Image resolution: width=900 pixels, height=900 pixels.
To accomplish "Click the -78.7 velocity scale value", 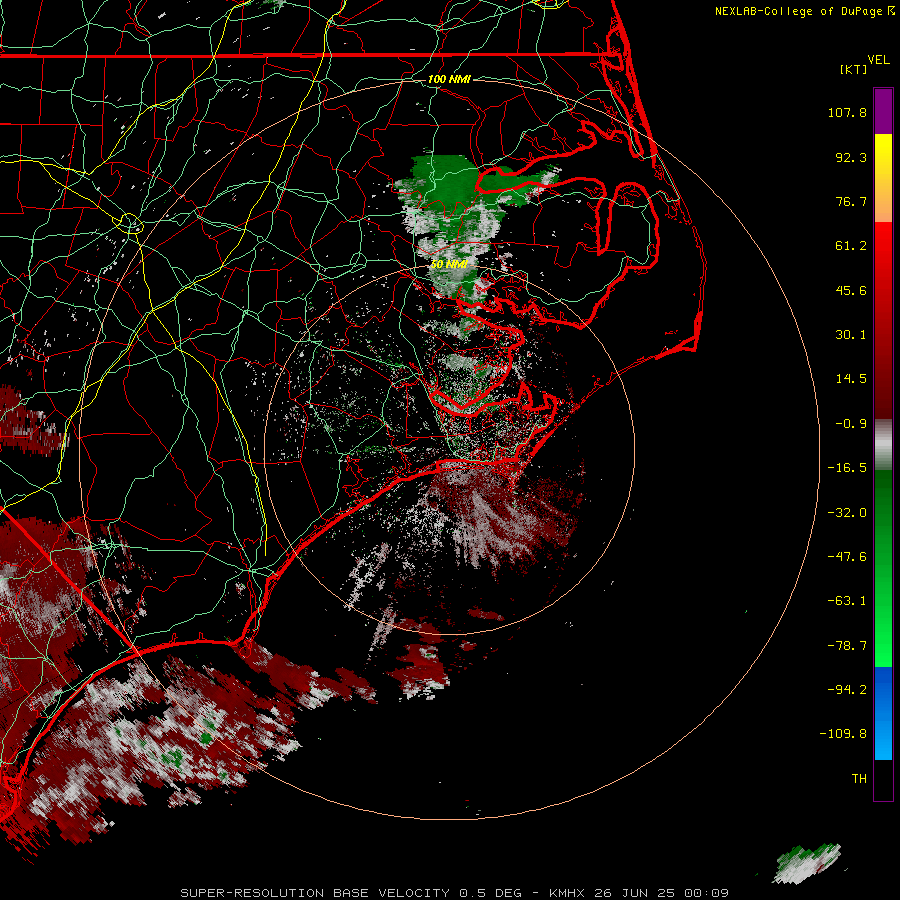I will [x=847, y=646].
